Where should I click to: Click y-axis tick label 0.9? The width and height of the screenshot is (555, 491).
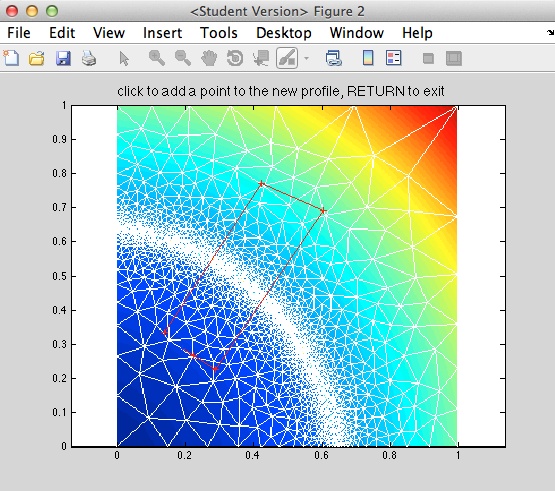59,139
